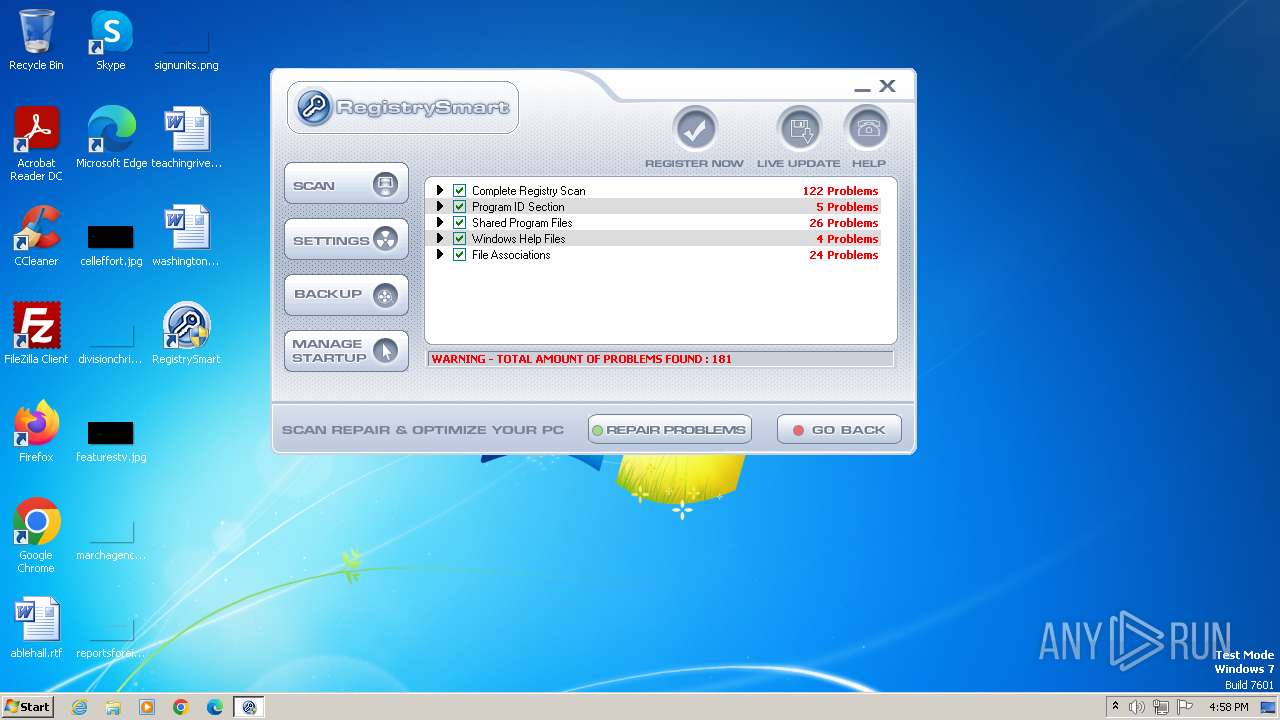Image resolution: width=1280 pixels, height=720 pixels.
Task: Expand Complete Registry Scan row
Action: tap(440, 190)
